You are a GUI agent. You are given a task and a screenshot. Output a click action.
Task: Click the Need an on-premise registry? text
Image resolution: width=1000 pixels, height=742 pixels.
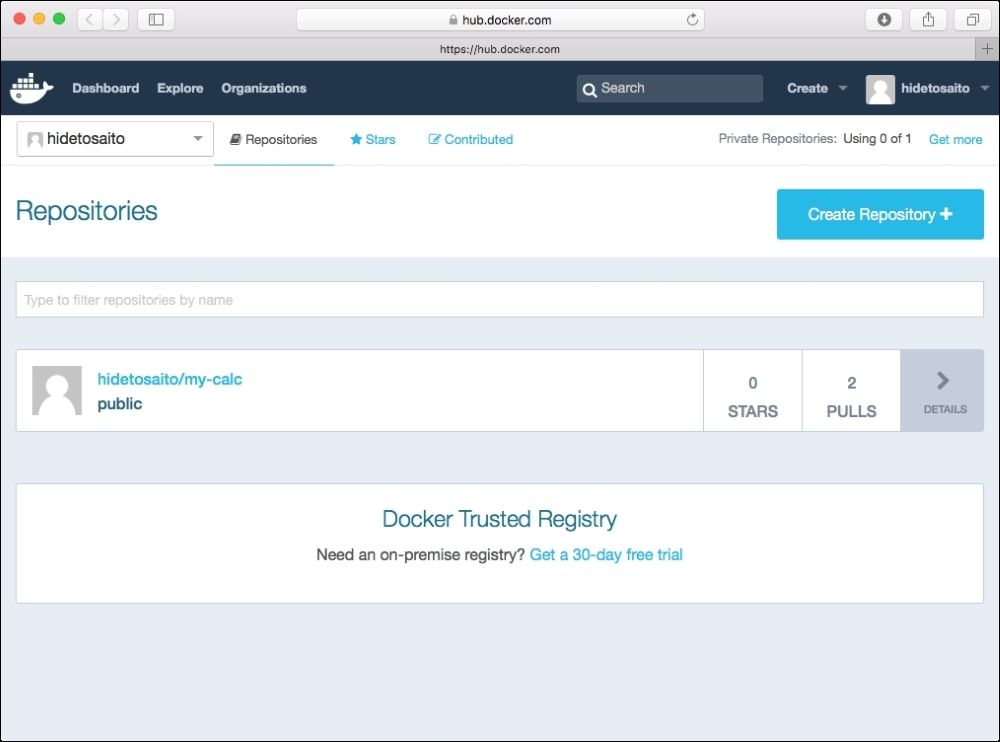[420, 554]
